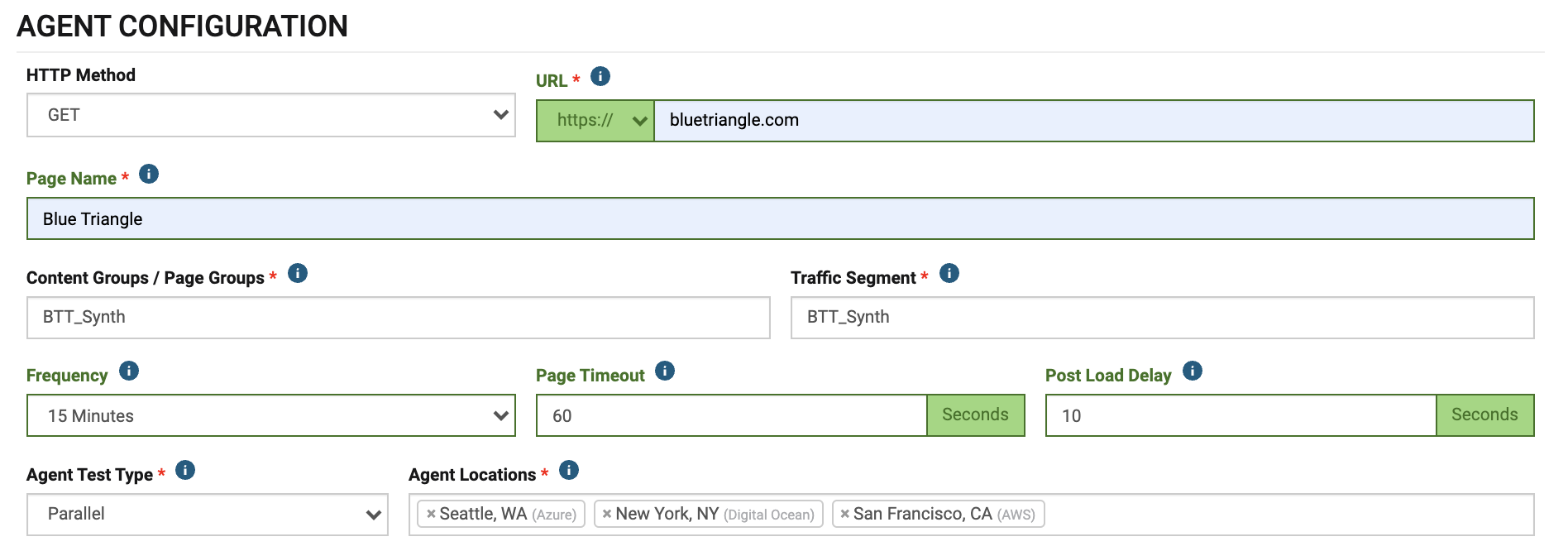This screenshot has width=1568, height=551.
Task: Open the Agent Test Type dropdown showing Parallel
Action: pos(208,514)
